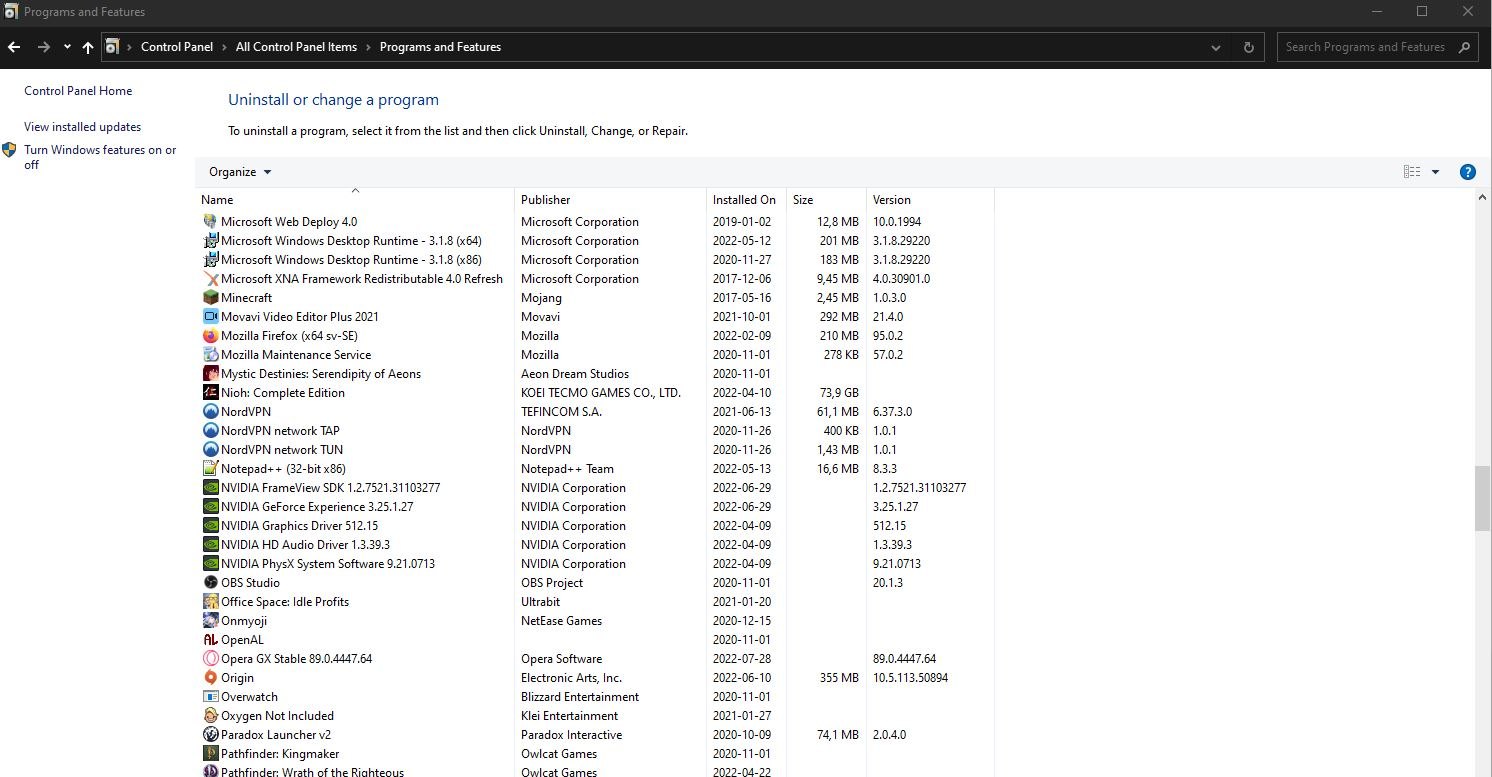This screenshot has height=777, width=1492.
Task: Select Oxygen Not Included icon
Action: (x=210, y=716)
